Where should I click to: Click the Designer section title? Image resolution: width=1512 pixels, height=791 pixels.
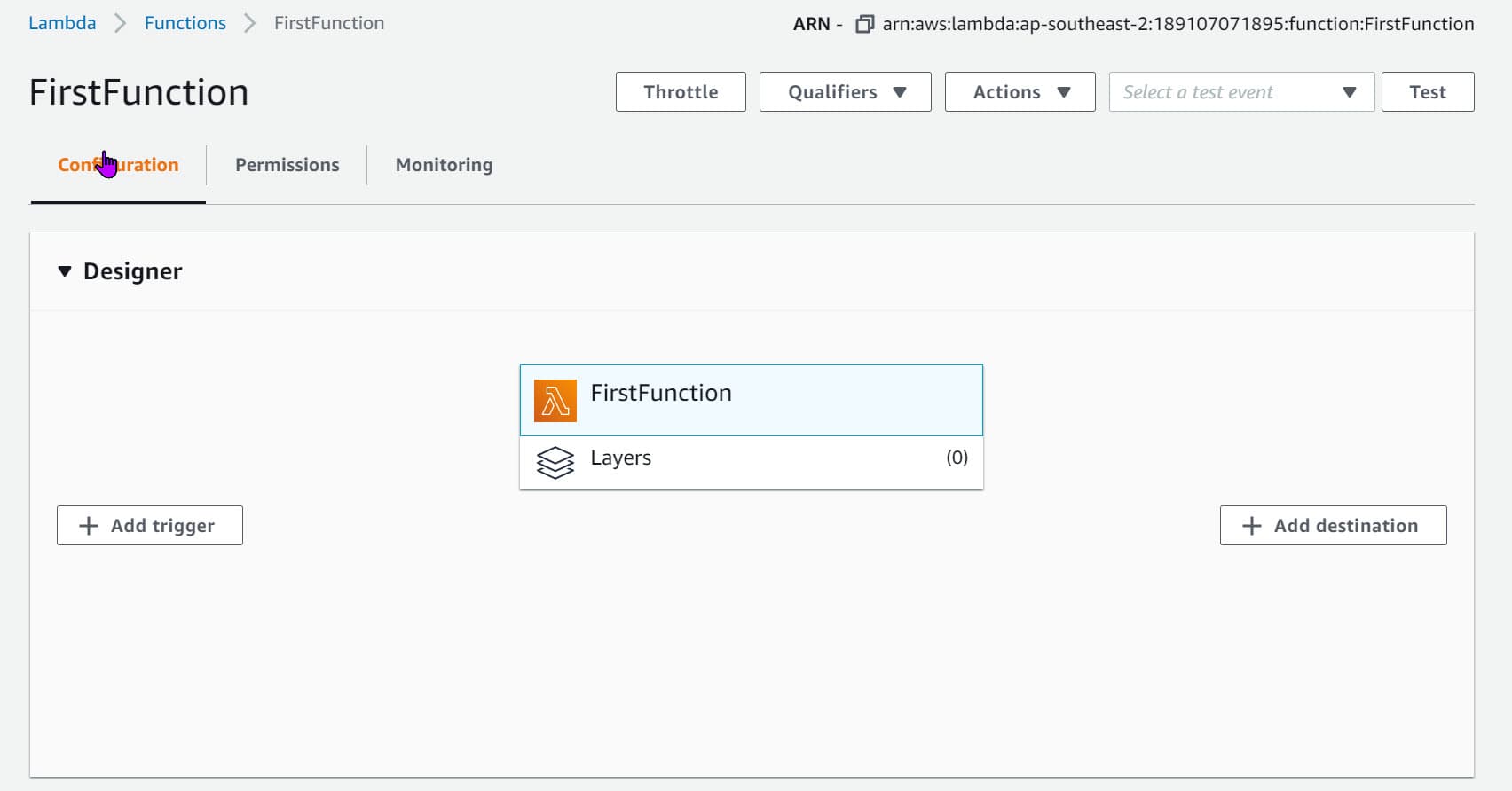[133, 271]
